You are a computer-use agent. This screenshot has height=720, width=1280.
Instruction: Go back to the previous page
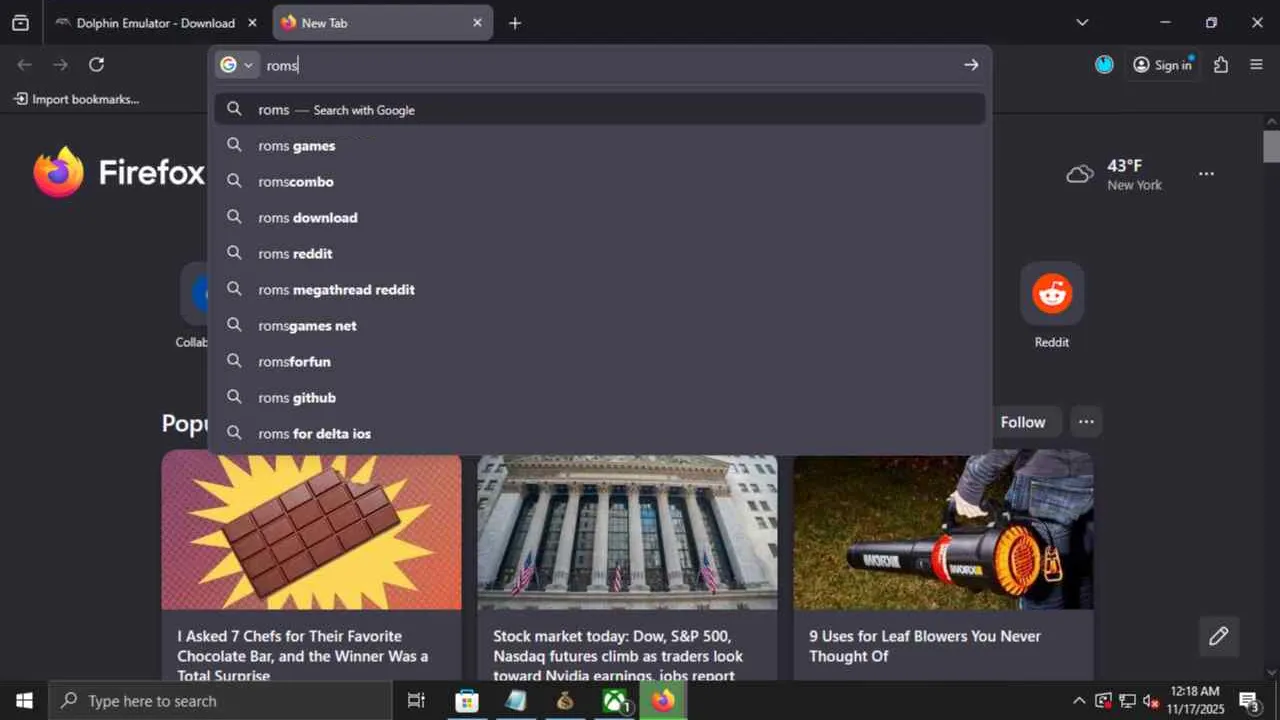pos(24,65)
